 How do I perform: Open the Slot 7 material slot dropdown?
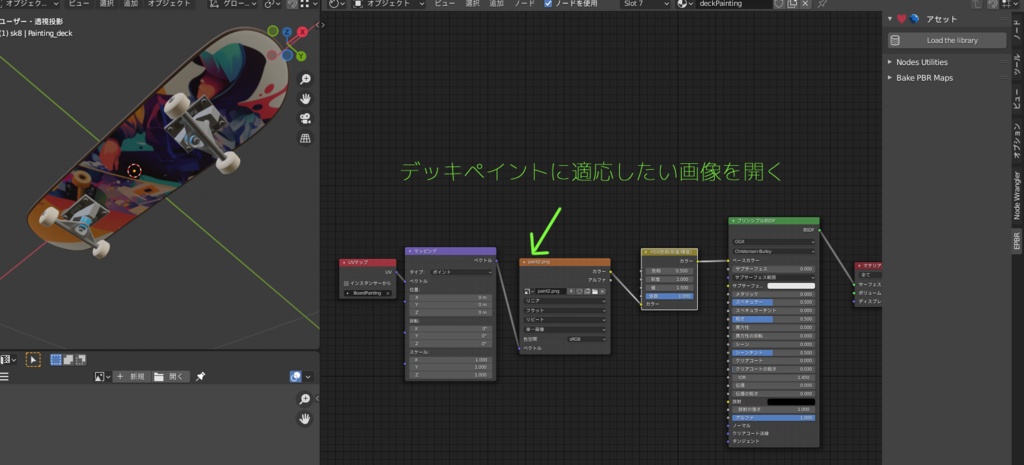tap(645, 4)
